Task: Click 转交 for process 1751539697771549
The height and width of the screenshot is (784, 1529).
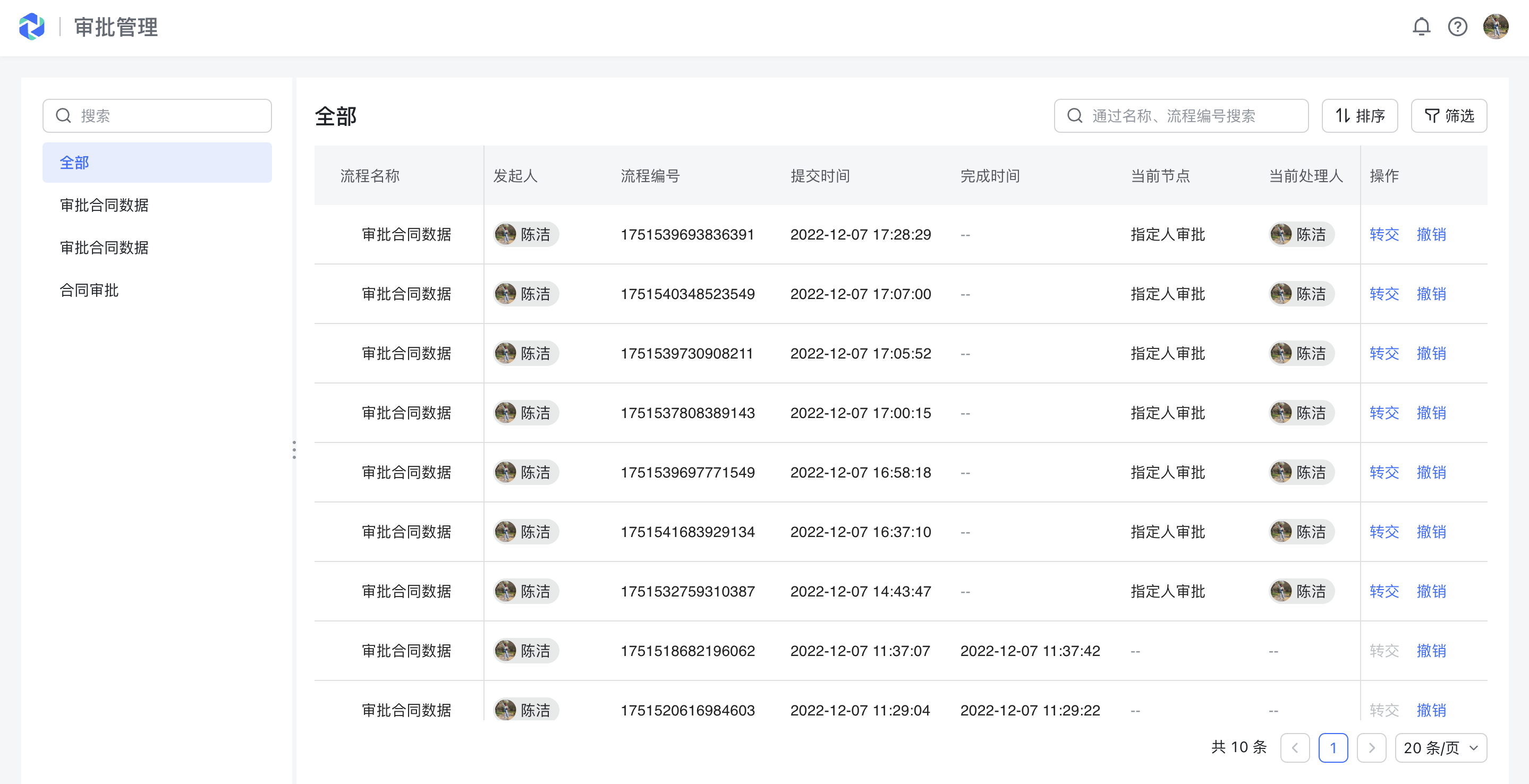Action: pos(1384,472)
